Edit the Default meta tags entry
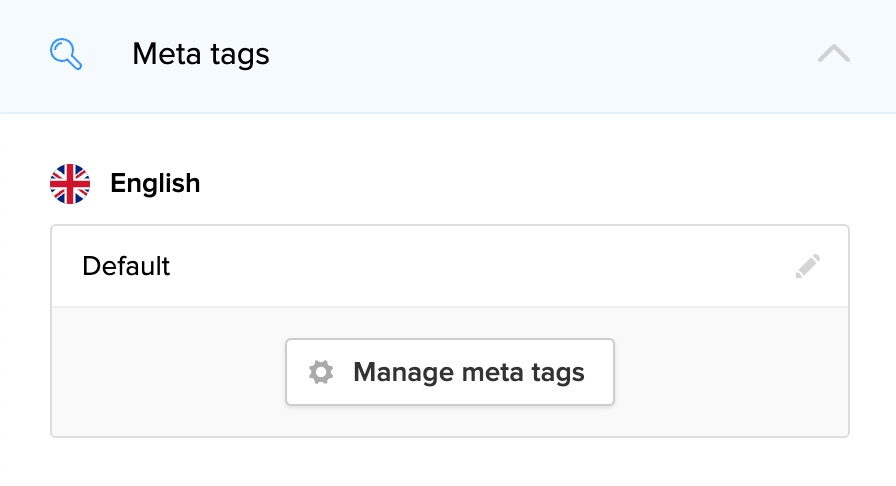Viewport: 896px width, 486px height. [x=808, y=266]
